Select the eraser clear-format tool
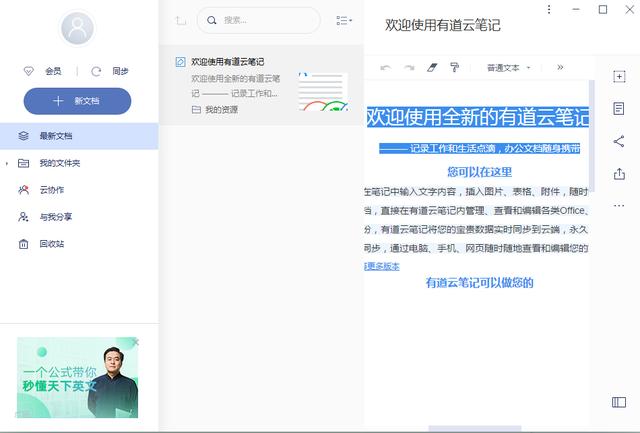The height and width of the screenshot is (433, 640). [x=432, y=67]
